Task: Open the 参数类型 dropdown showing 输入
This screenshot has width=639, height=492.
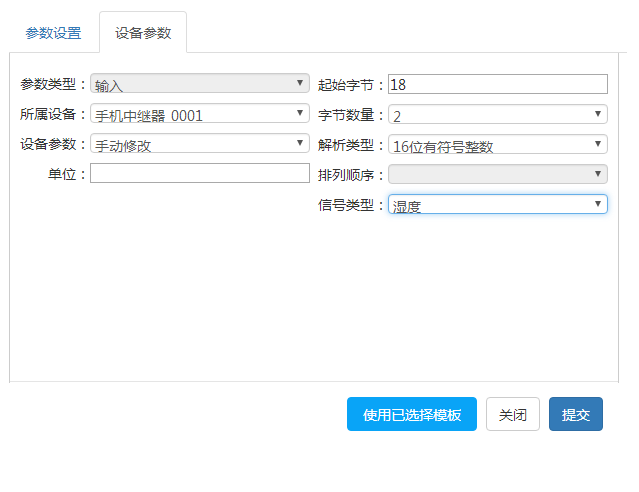Action: click(200, 84)
